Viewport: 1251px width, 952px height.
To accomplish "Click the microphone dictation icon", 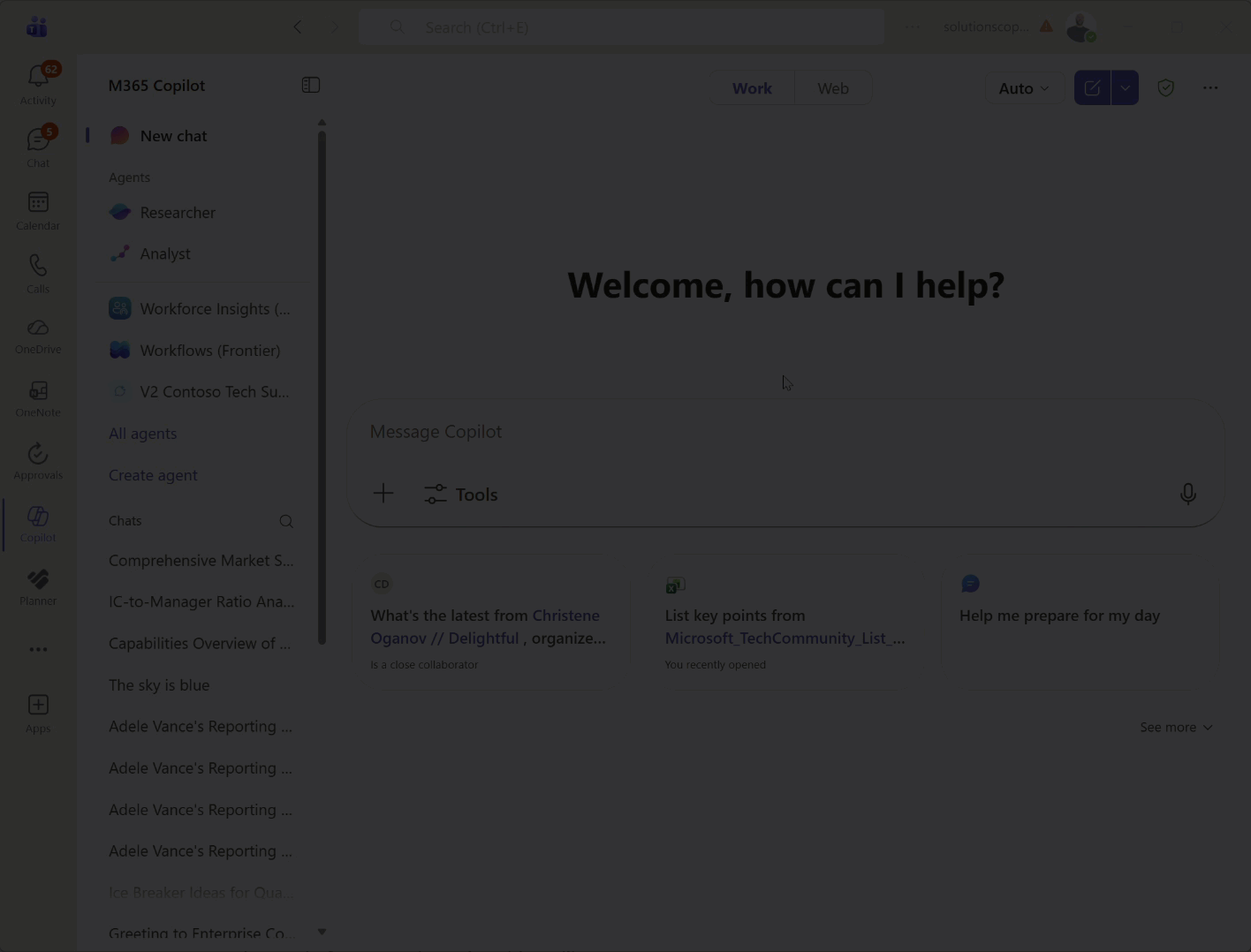I will (x=1188, y=494).
